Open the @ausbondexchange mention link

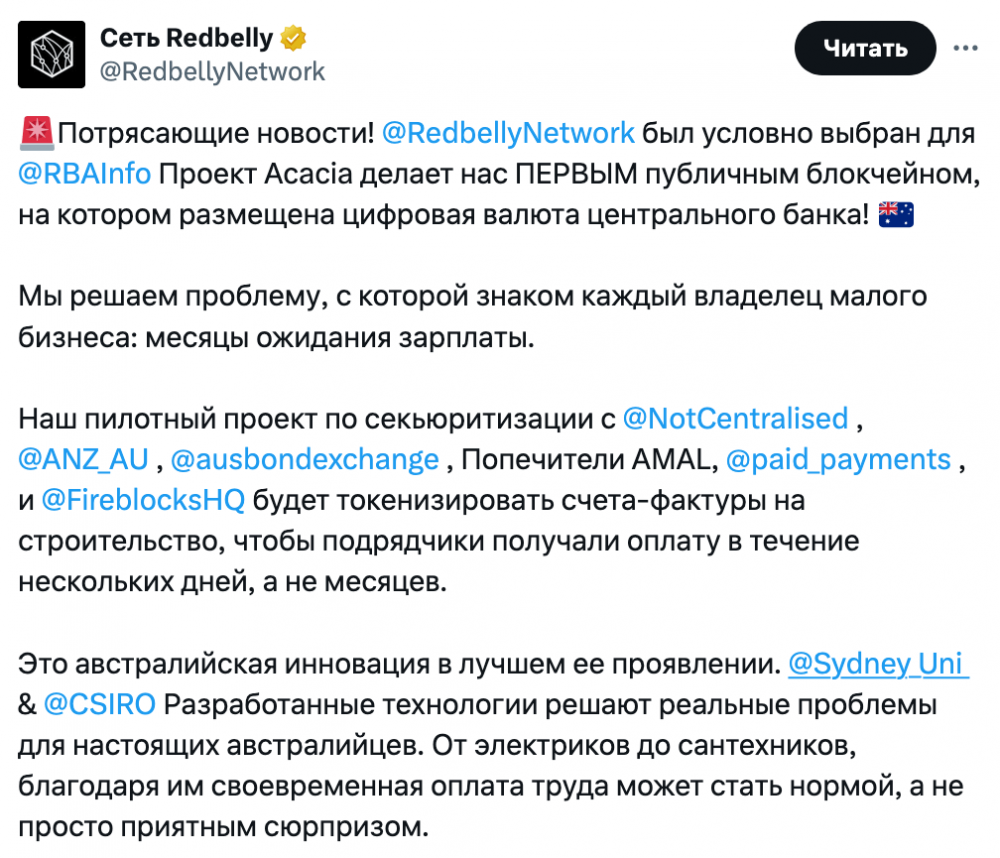click(305, 459)
